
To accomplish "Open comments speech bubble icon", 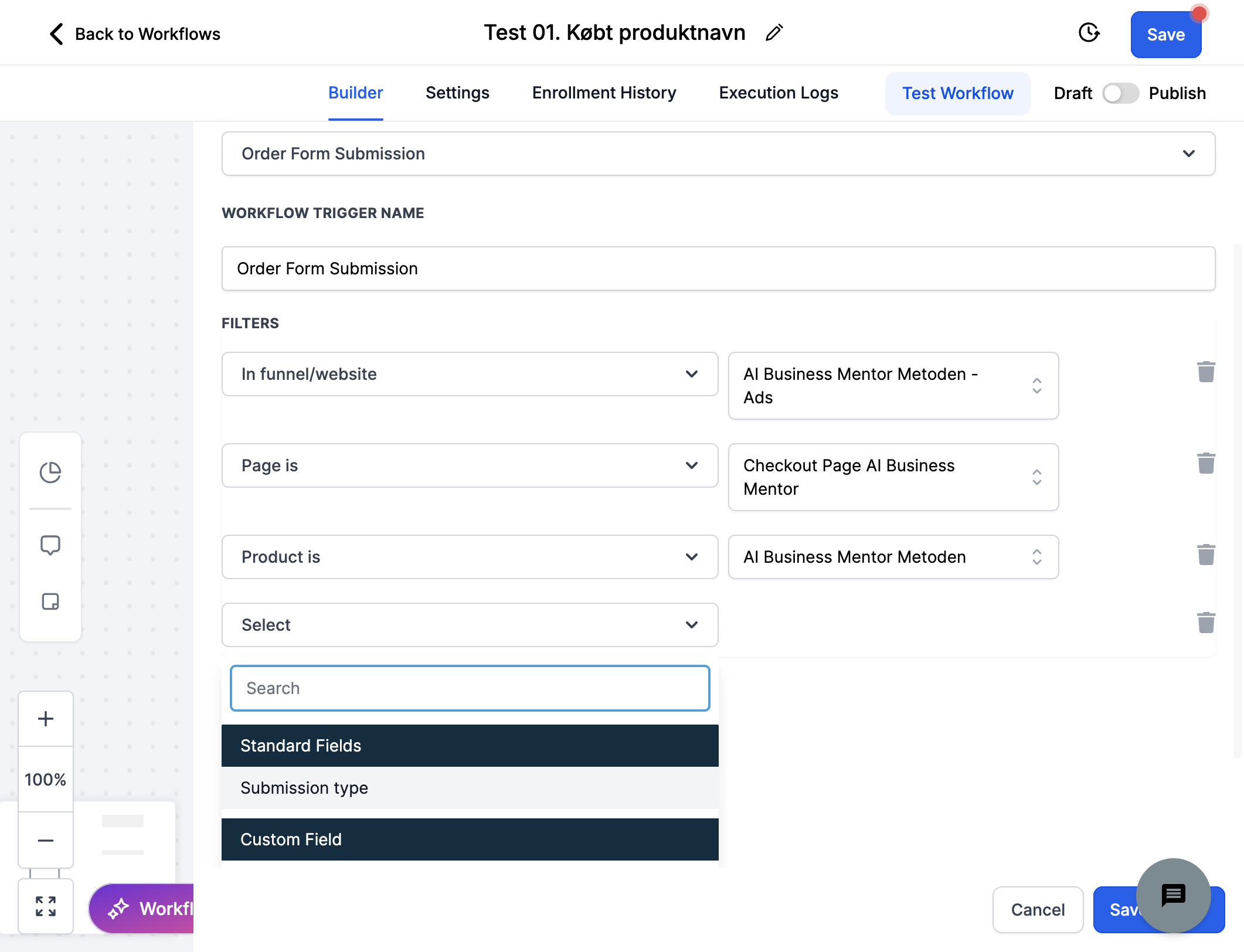I will click(x=50, y=545).
